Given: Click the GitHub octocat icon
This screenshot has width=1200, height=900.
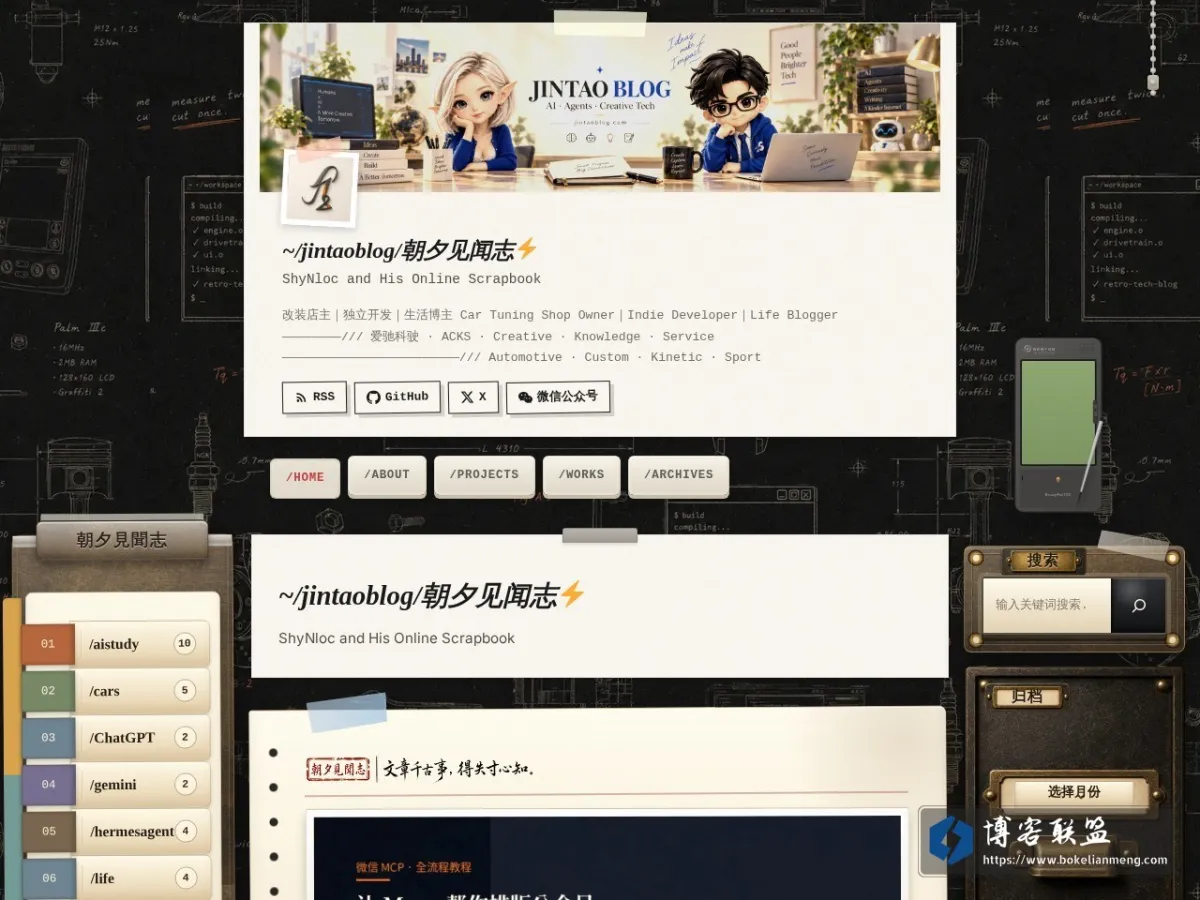Looking at the screenshot, I should click(373, 397).
